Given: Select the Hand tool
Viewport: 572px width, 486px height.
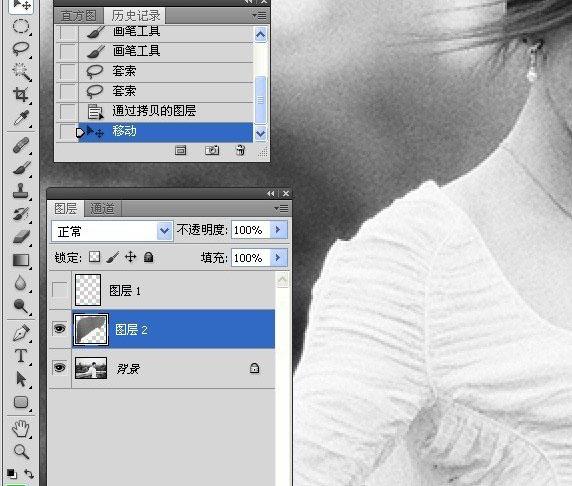Looking at the screenshot, I should tap(21, 428).
